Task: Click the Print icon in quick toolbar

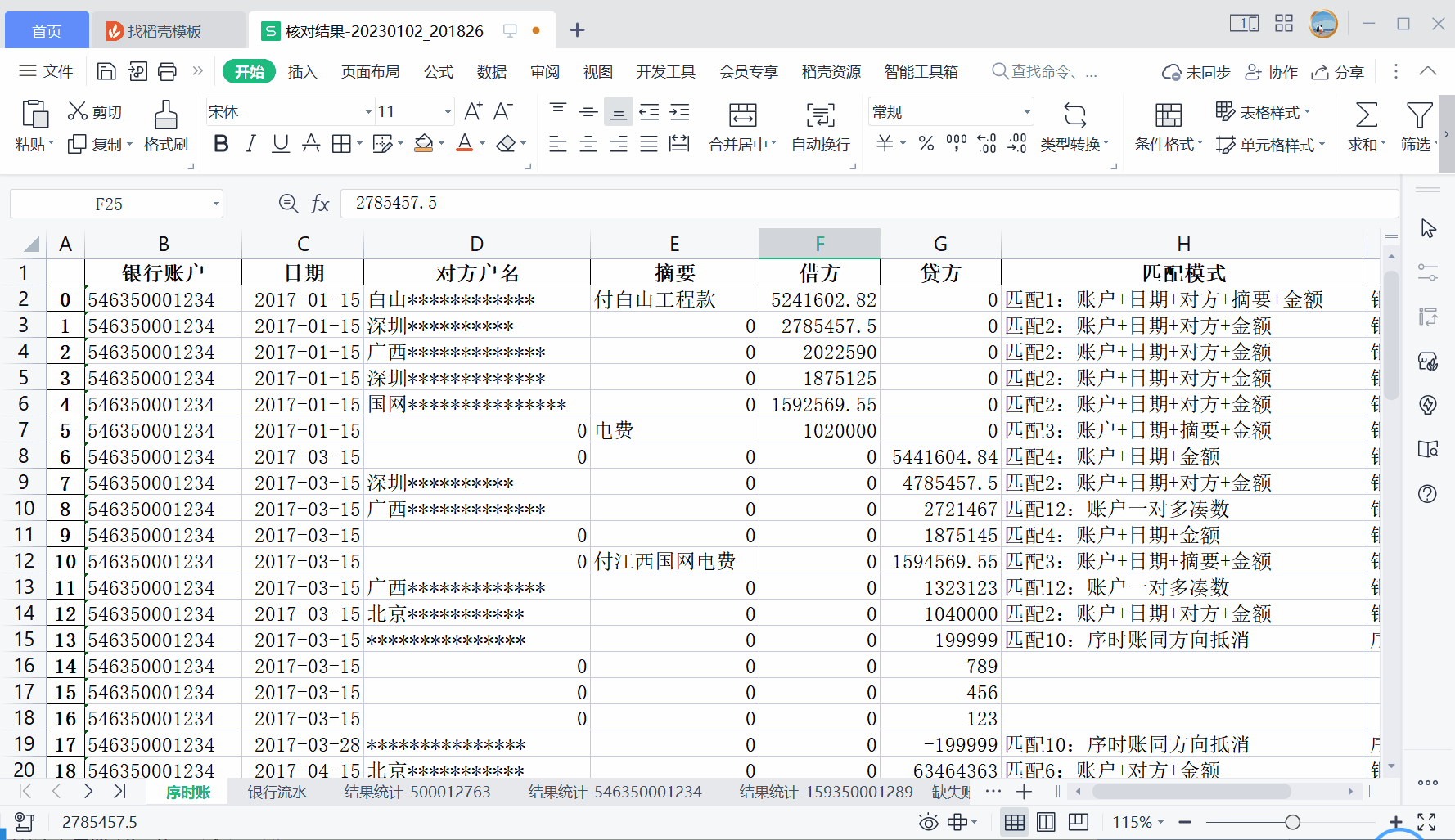Action: coord(167,71)
